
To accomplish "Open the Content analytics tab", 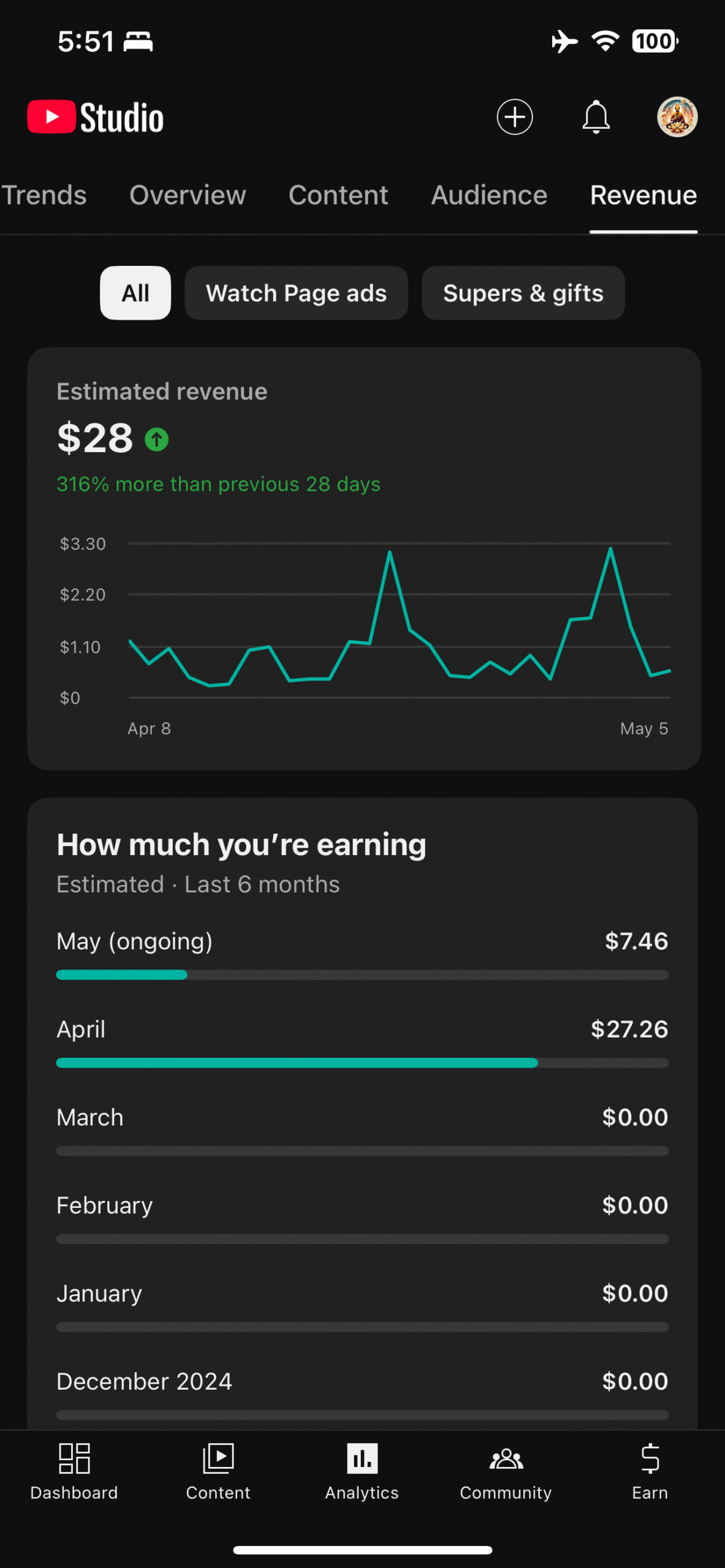I will click(x=338, y=195).
